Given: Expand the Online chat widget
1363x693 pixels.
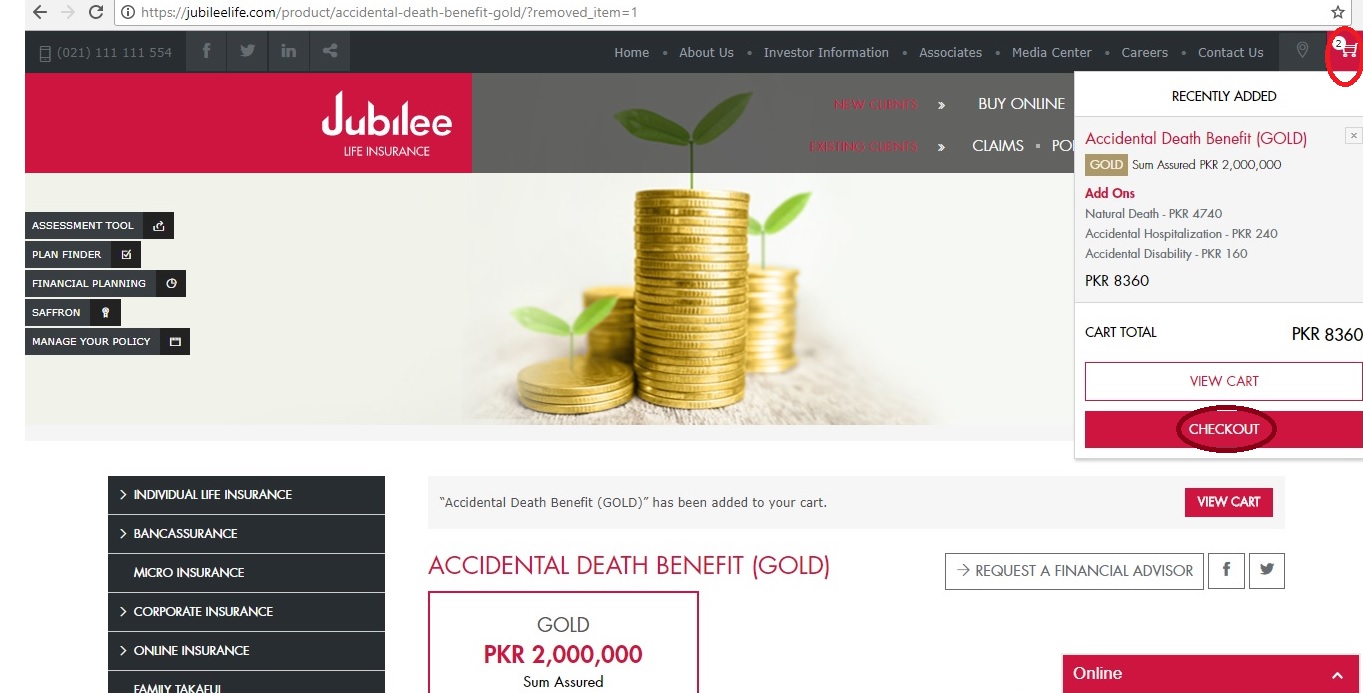Looking at the screenshot, I should coord(1210,674).
